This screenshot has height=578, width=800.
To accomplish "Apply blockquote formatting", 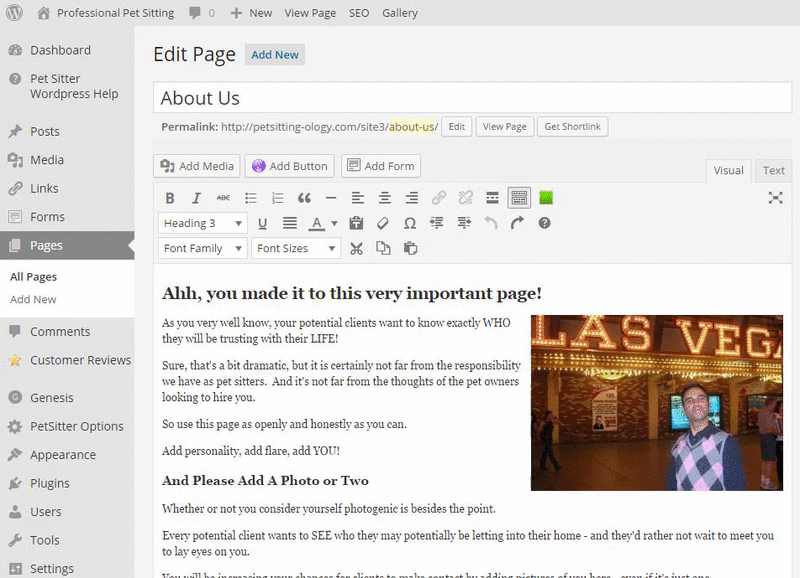I will 304,198.
